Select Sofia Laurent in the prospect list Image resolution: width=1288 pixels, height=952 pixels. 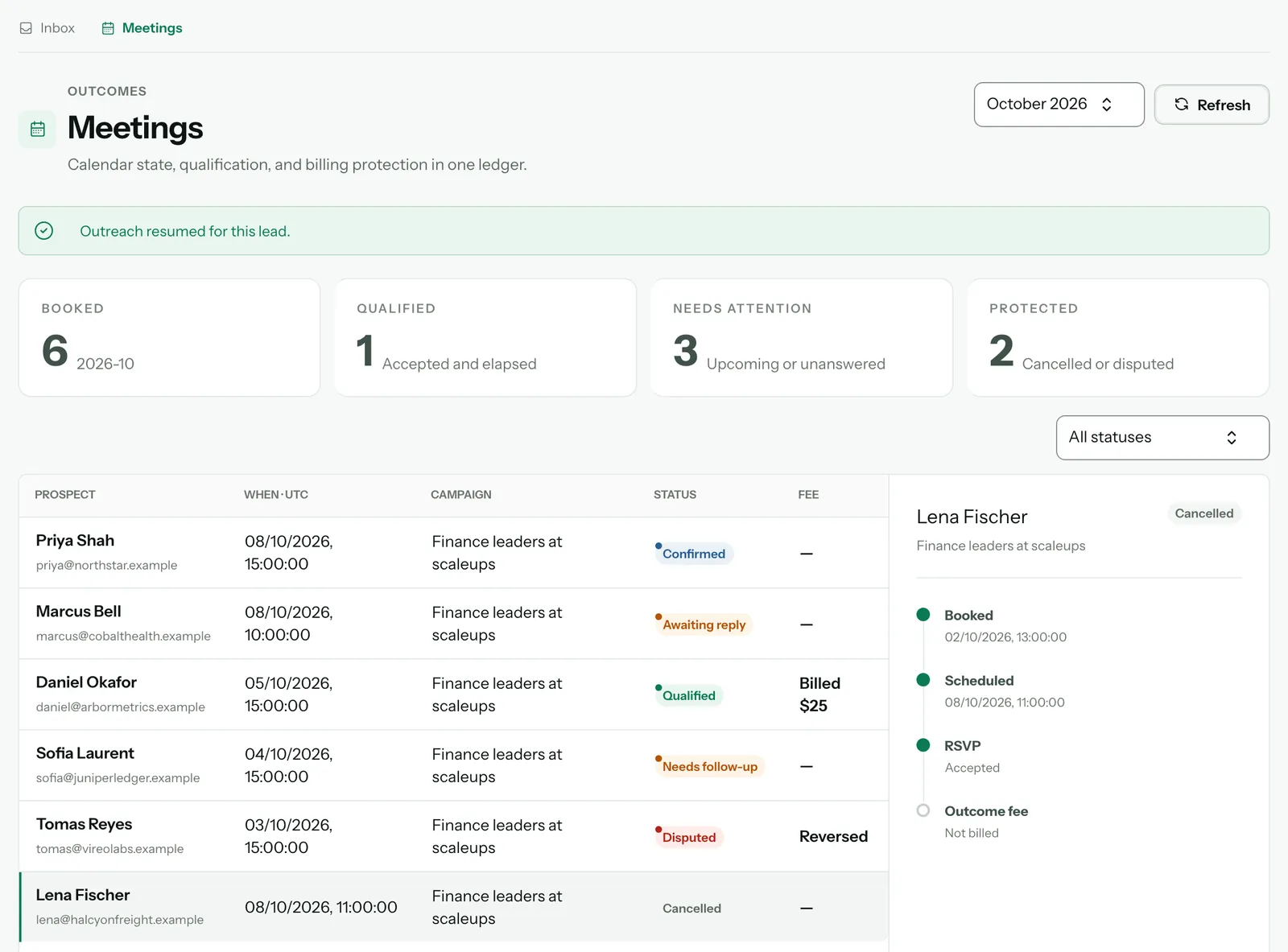click(454, 765)
